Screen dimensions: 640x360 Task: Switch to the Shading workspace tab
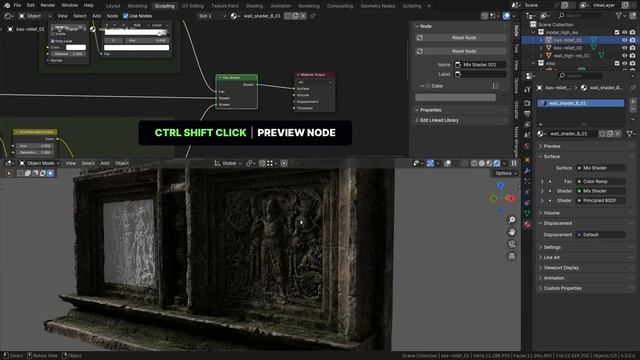[x=254, y=6]
